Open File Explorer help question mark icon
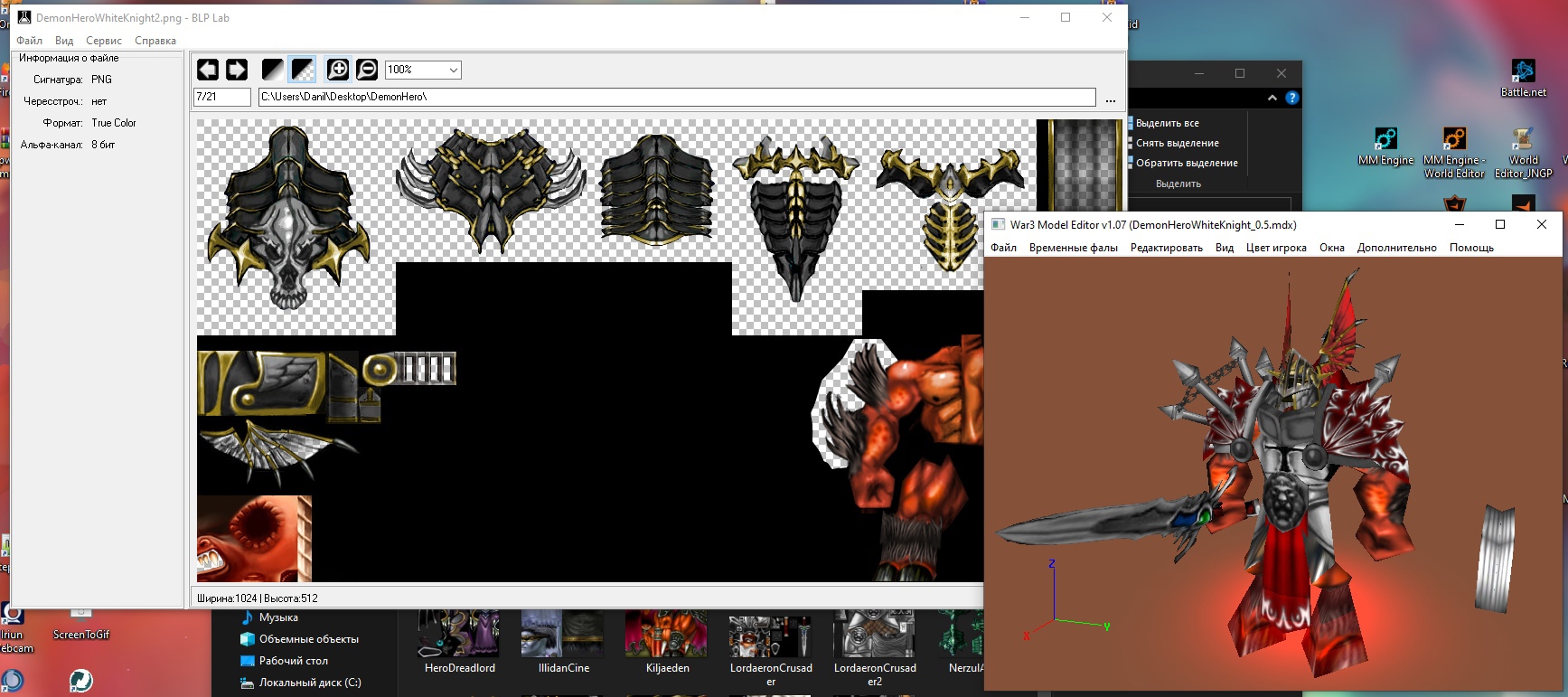Screen dimensions: 1568x697 pyautogui.click(x=1292, y=98)
